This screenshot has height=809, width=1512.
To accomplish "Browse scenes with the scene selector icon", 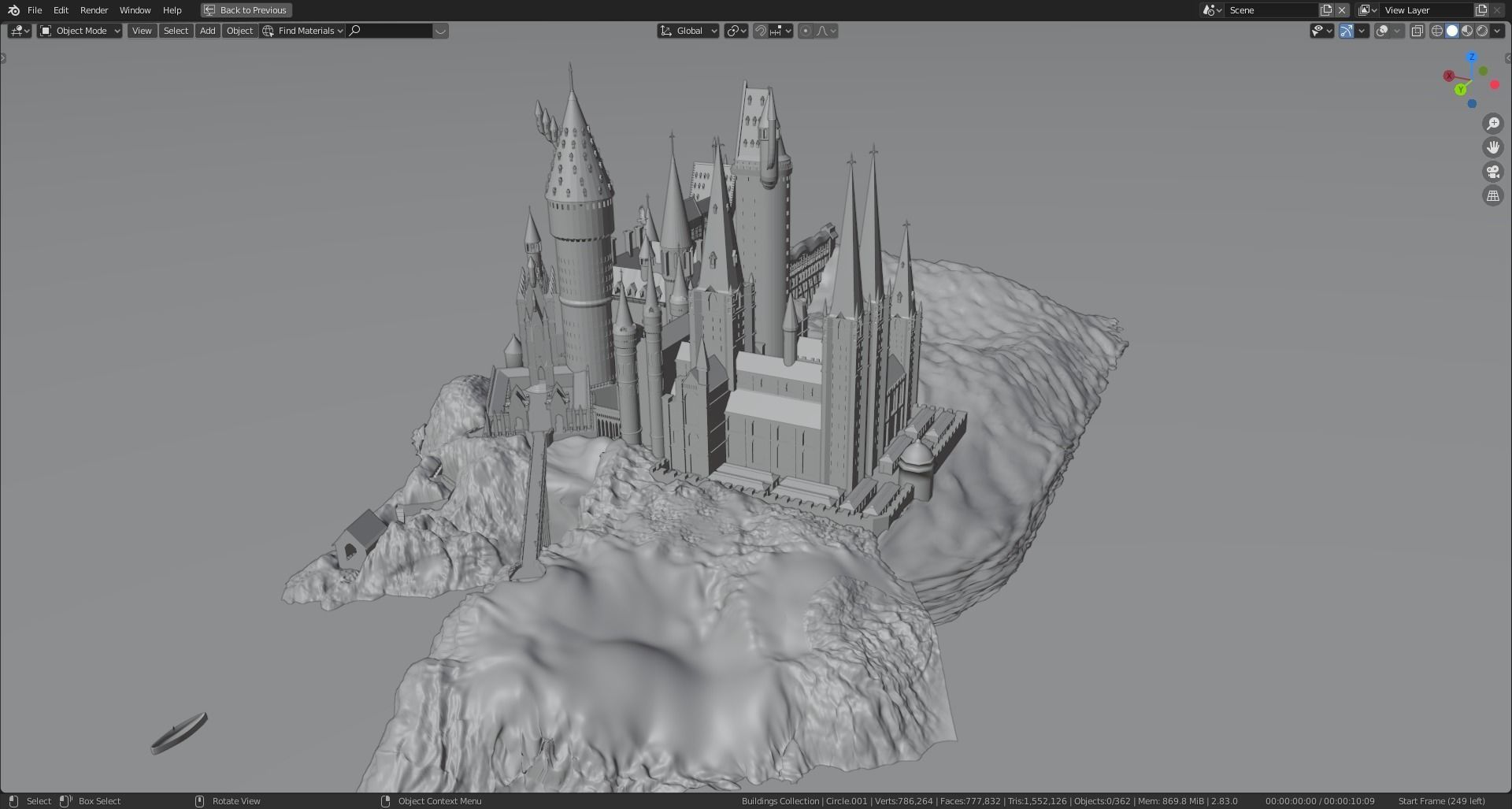I will point(1212,10).
